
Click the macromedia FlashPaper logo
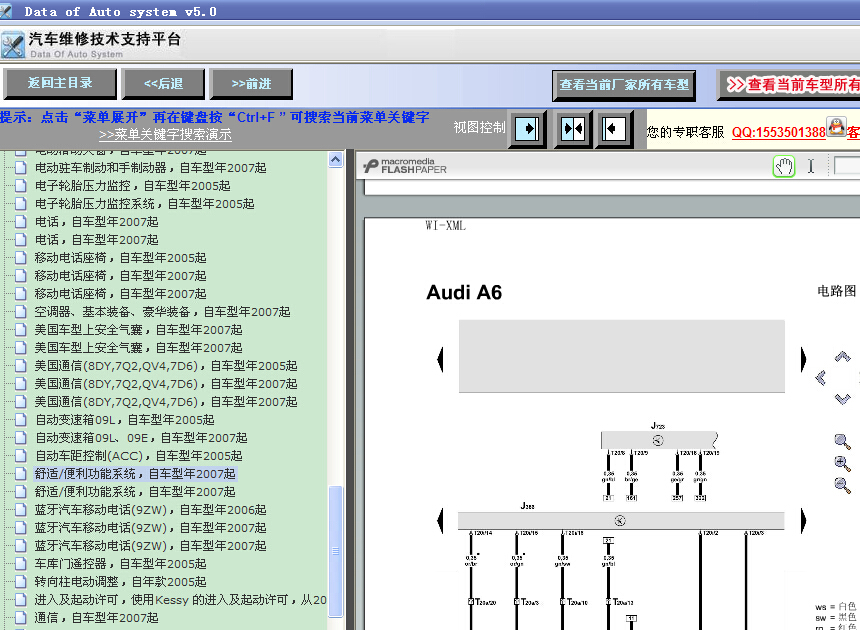tap(405, 166)
